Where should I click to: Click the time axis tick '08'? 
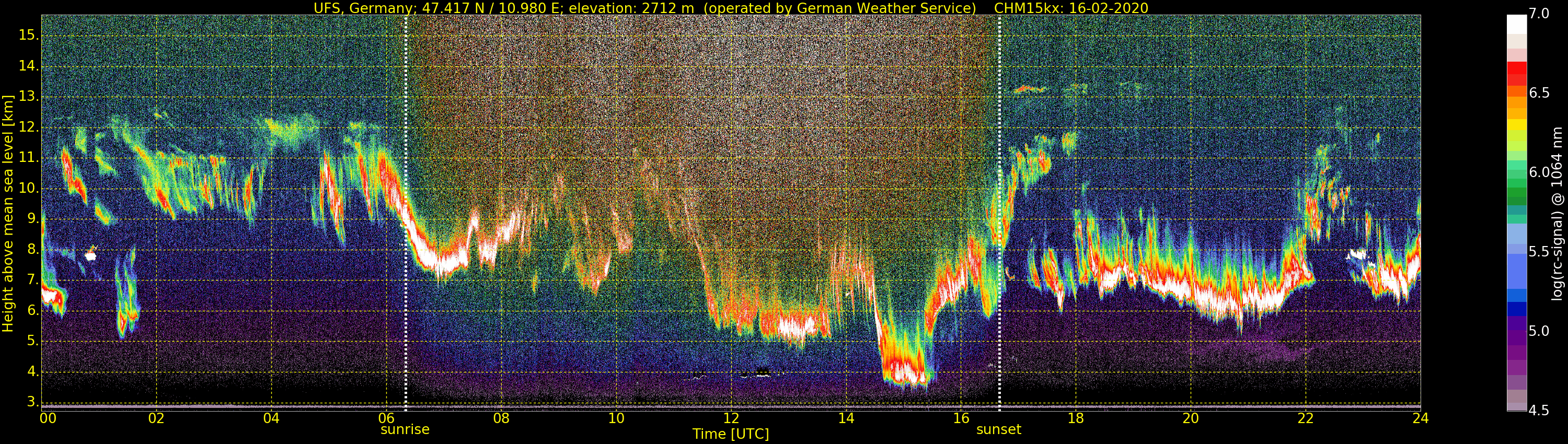501,418
